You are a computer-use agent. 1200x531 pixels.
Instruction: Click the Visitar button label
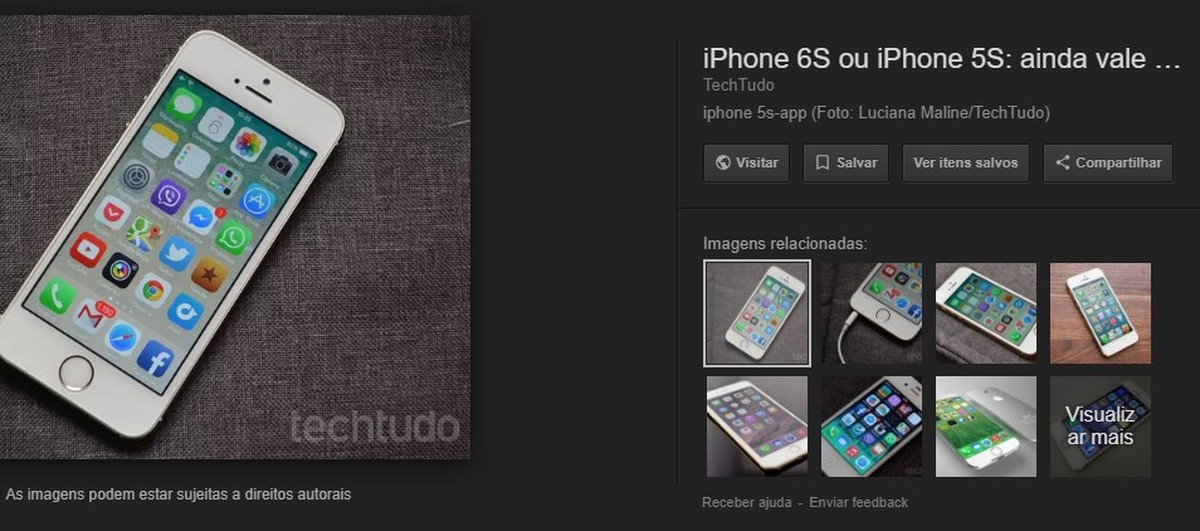pos(757,163)
